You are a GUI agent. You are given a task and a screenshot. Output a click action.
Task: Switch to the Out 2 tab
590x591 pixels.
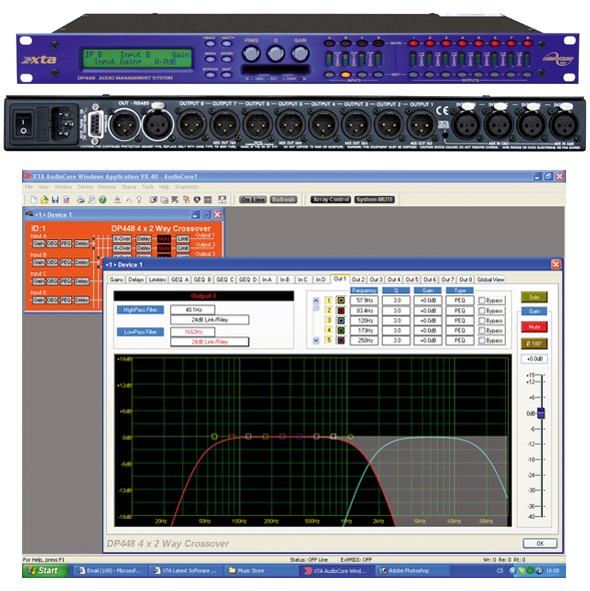click(358, 279)
